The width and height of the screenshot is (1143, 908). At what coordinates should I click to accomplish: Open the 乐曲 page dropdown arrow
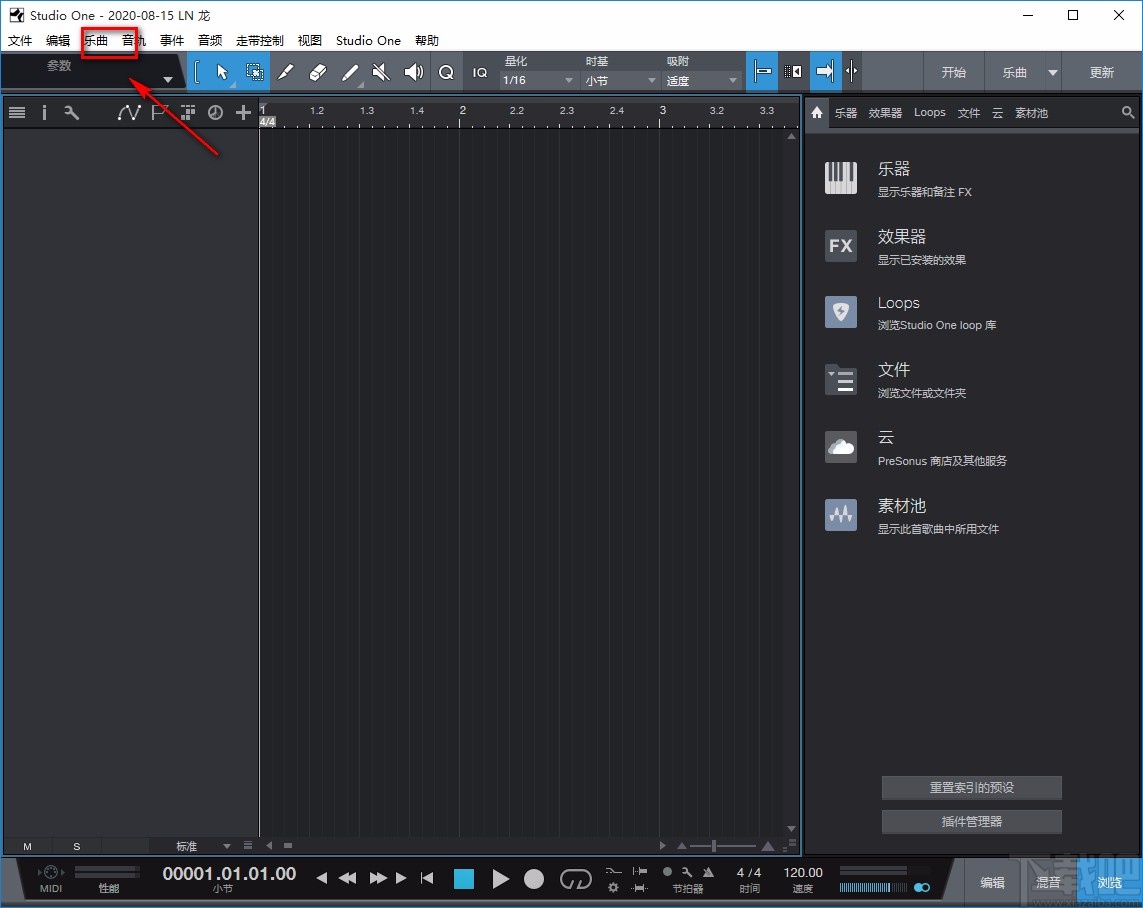(x=1053, y=72)
